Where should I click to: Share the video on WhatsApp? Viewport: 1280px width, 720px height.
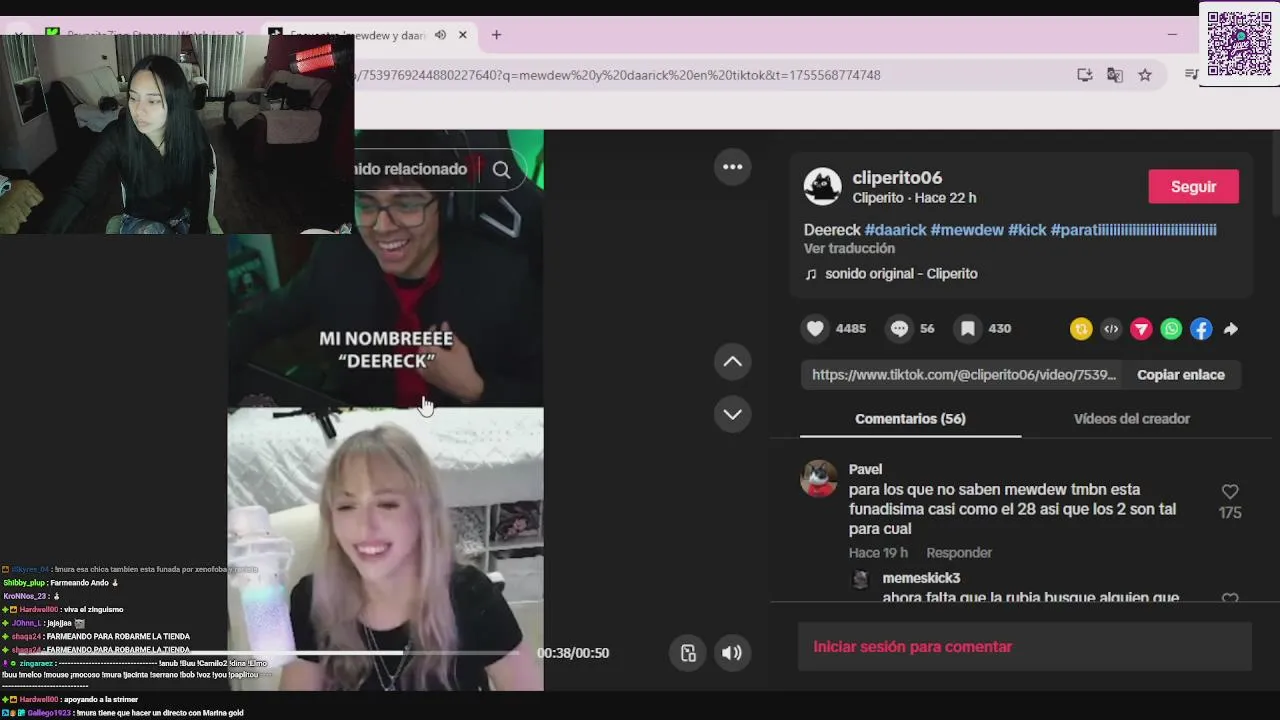point(1171,329)
